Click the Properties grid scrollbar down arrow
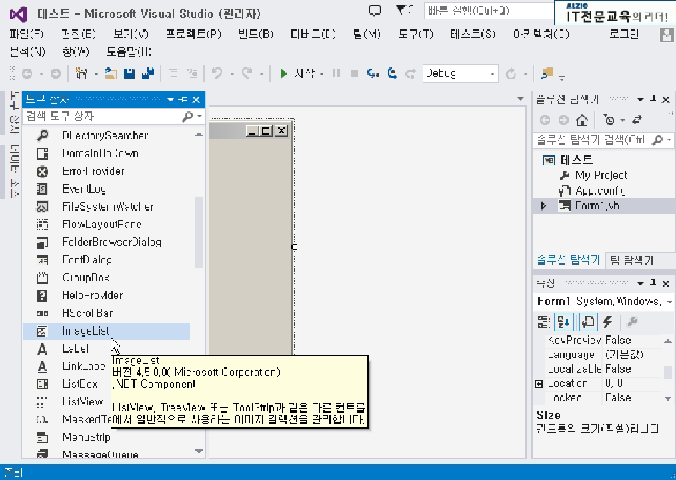The width and height of the screenshot is (676, 480). click(668, 398)
